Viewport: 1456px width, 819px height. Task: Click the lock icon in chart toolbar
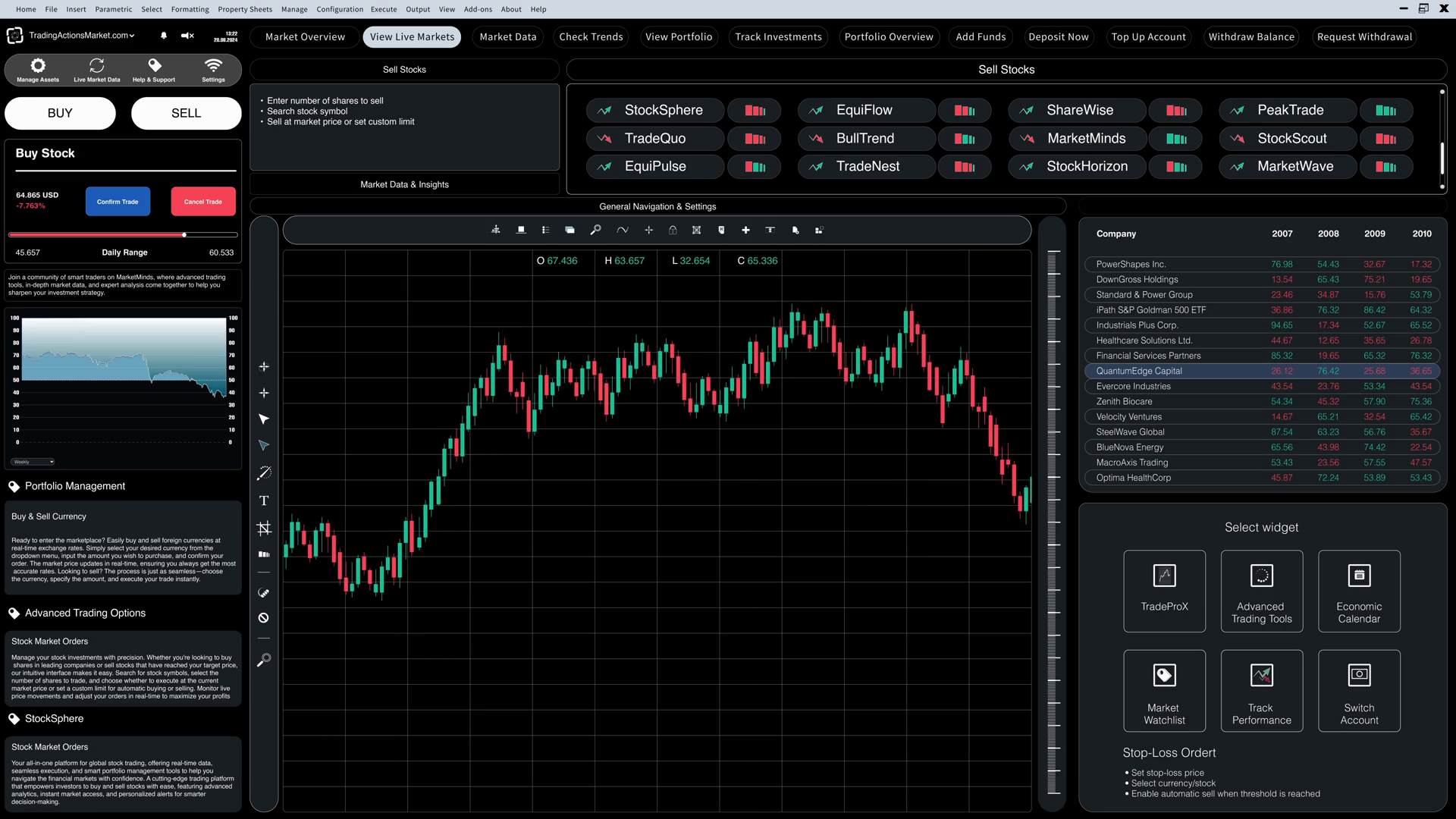(x=673, y=230)
